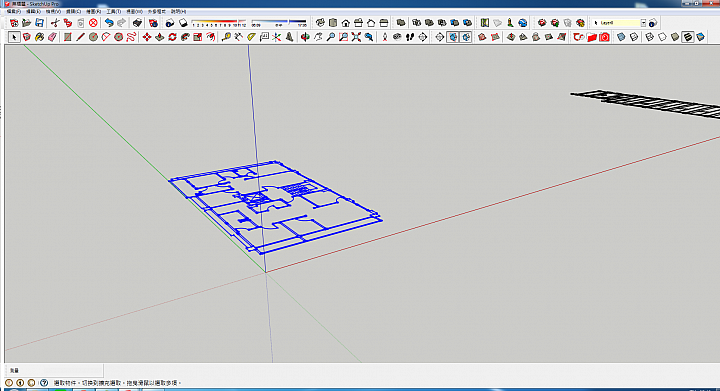Screen dimensions: 720x391
Task: Select the arrow Select tool
Action: point(14,37)
